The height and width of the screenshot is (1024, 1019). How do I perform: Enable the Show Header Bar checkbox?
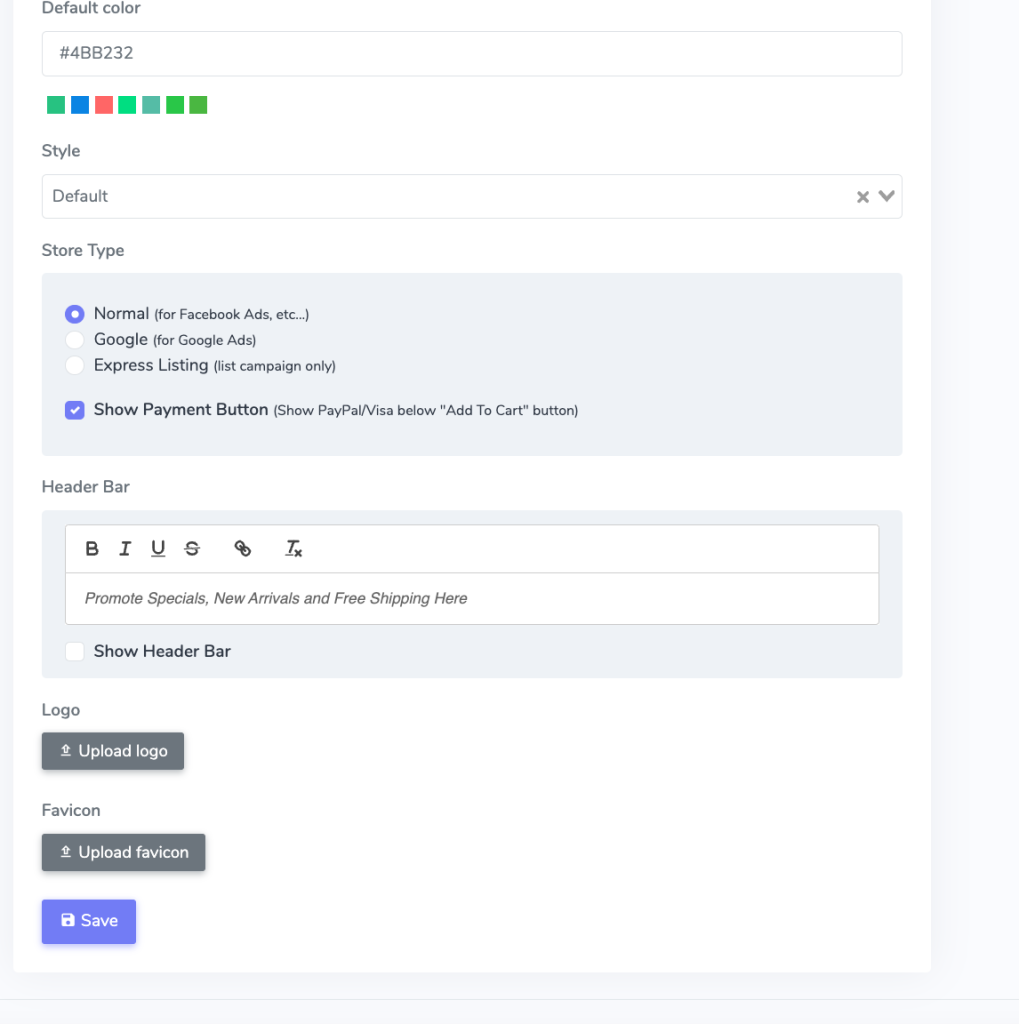click(x=74, y=651)
